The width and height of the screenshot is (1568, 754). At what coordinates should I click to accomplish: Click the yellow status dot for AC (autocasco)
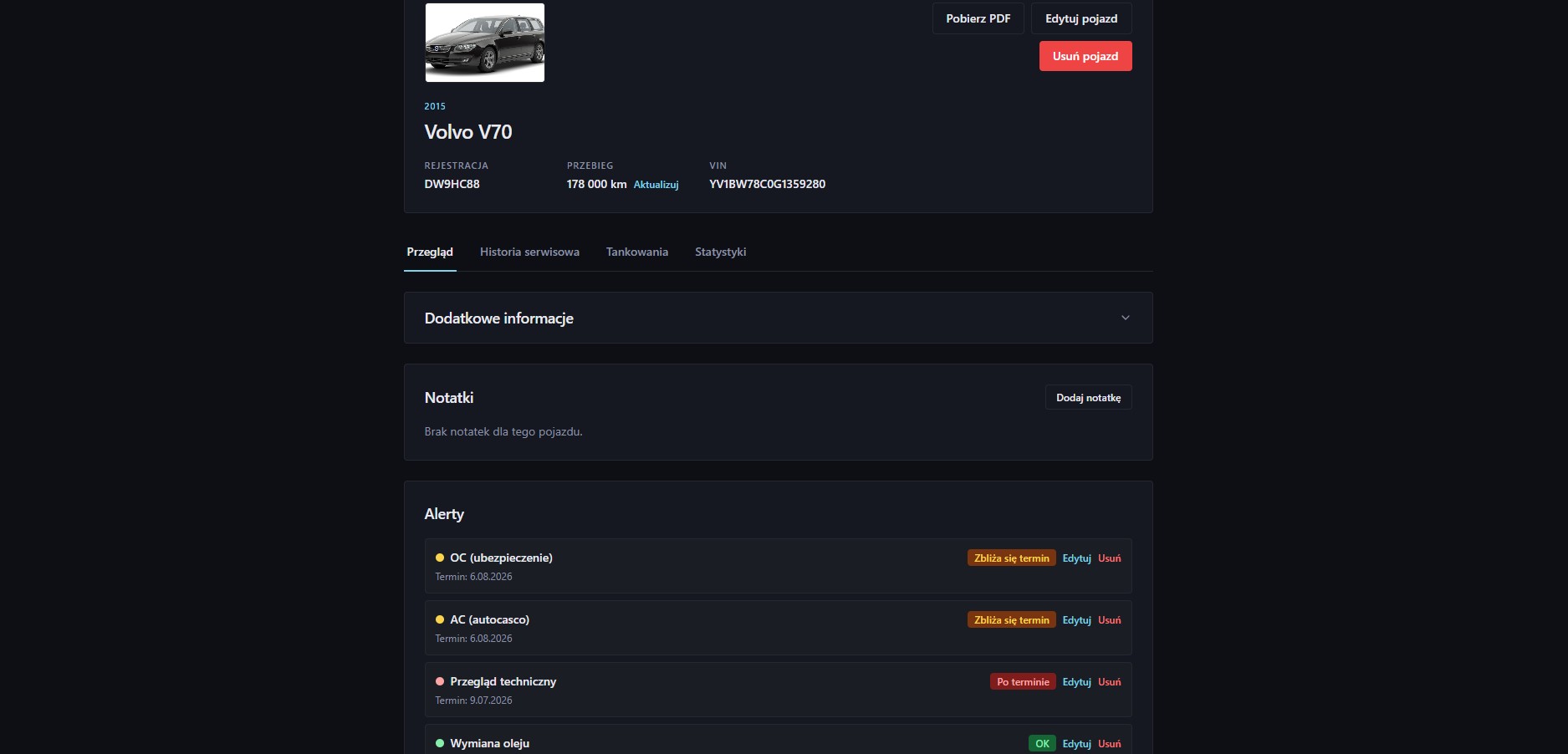tap(440, 619)
